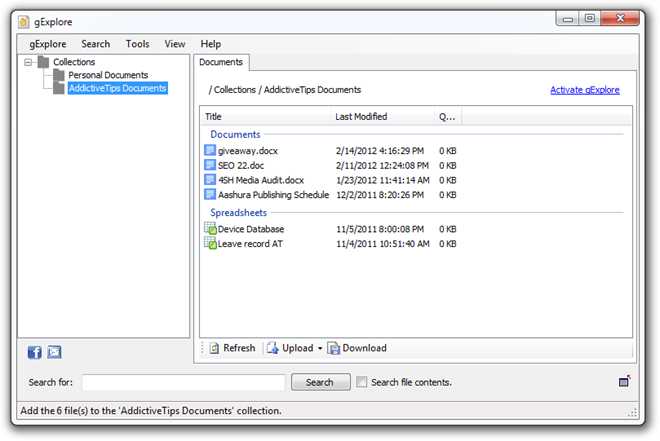The image size is (660, 441).
Task: Sort by the Title column header
Action: tap(265, 117)
